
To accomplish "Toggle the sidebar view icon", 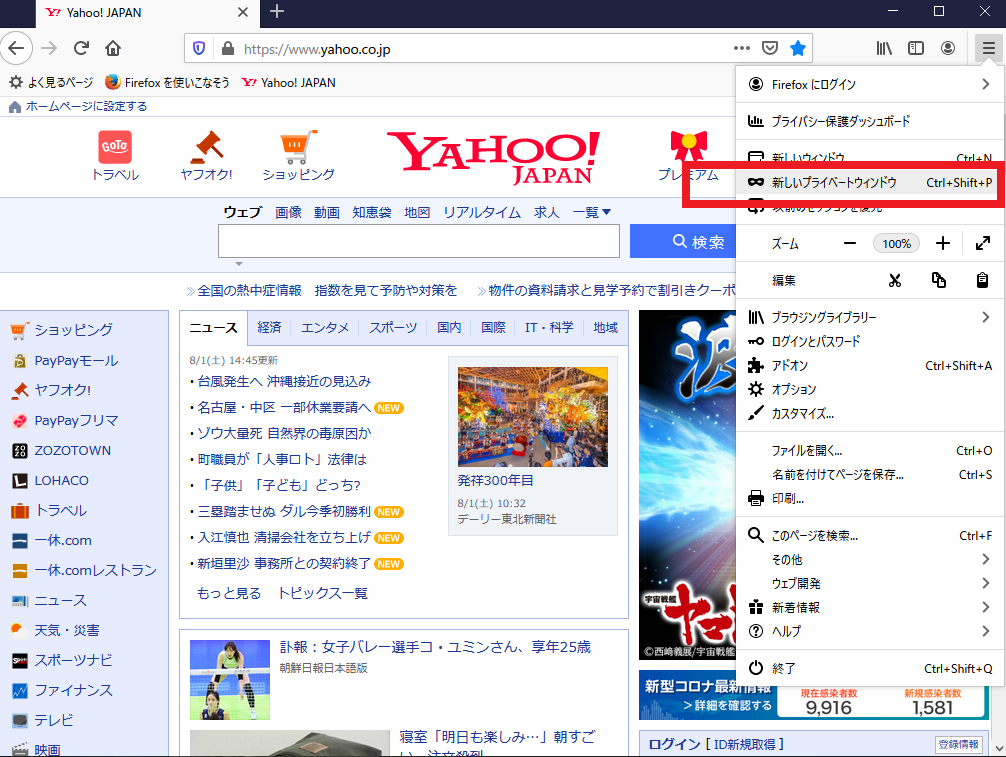I will pyautogui.click(x=916, y=48).
